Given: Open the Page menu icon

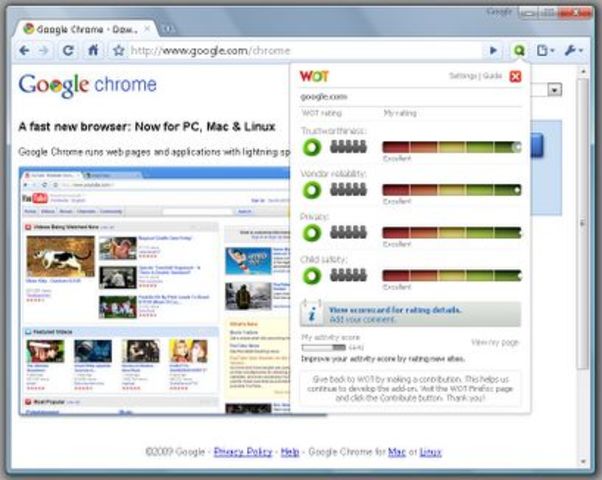Looking at the screenshot, I should coord(545,50).
